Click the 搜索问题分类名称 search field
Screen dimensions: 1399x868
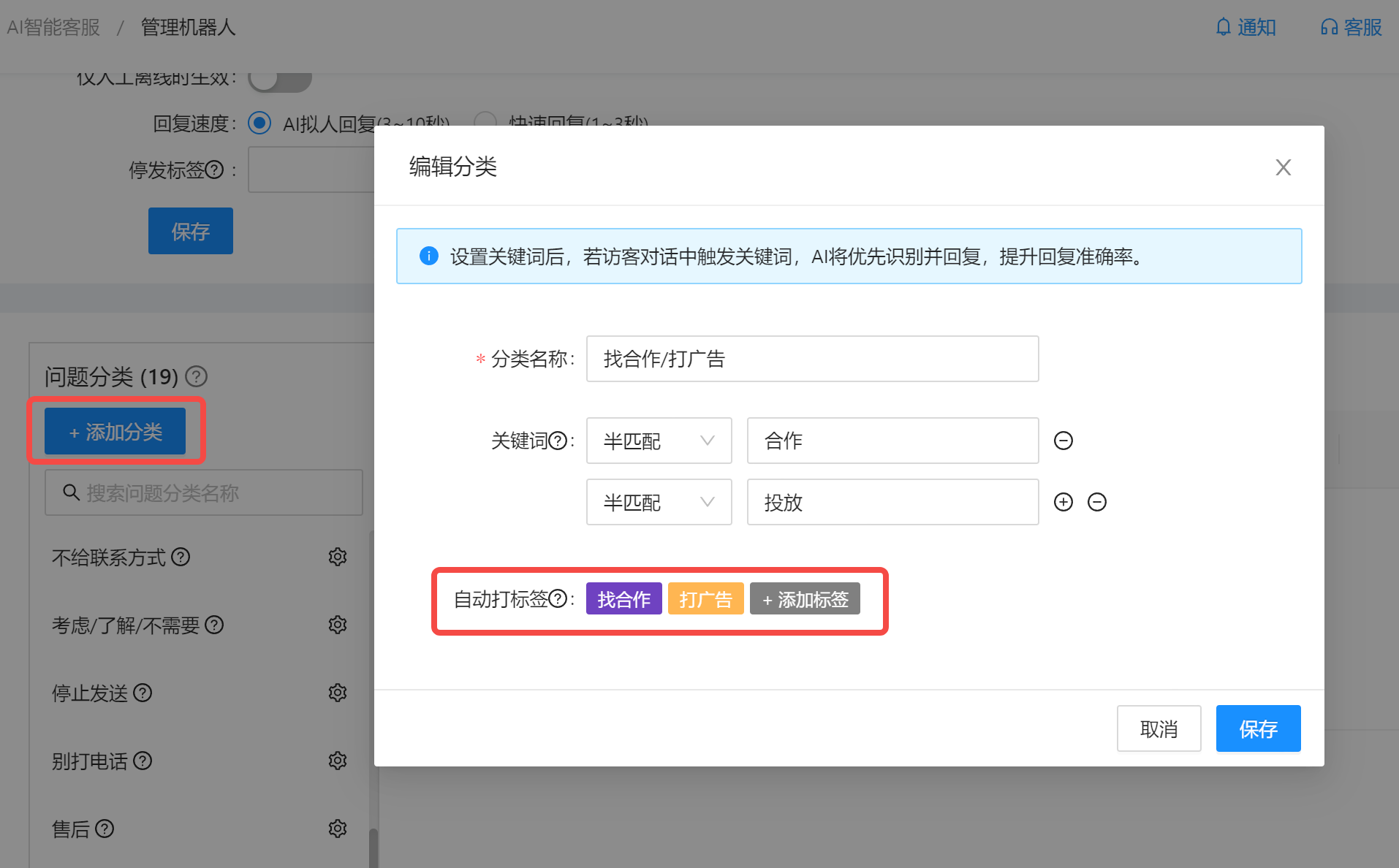click(203, 492)
